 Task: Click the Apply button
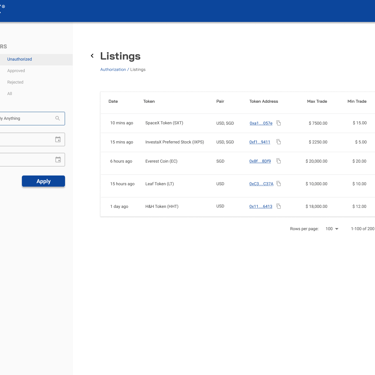coord(43,181)
